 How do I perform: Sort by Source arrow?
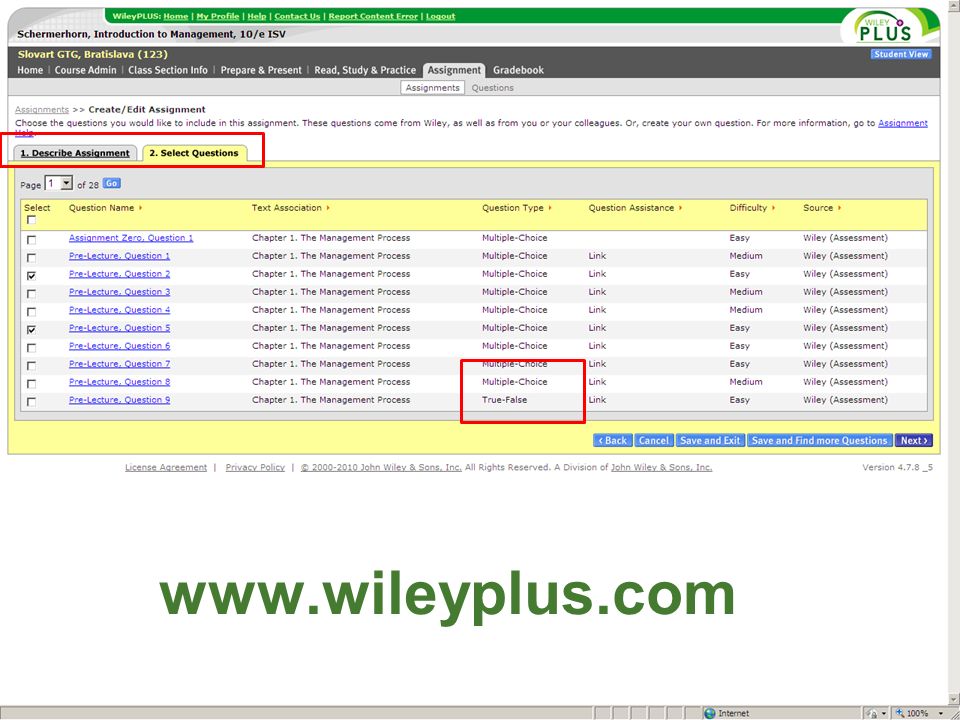tap(839, 208)
